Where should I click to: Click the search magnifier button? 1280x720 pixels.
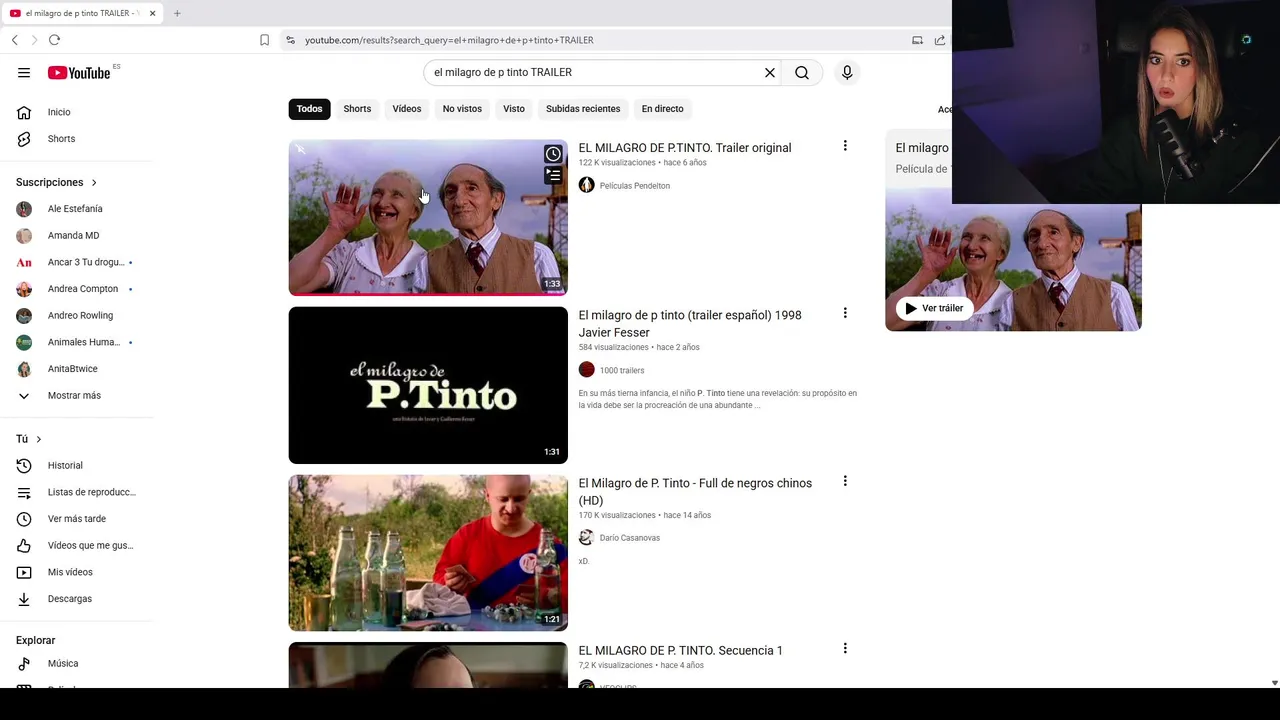[x=802, y=73]
